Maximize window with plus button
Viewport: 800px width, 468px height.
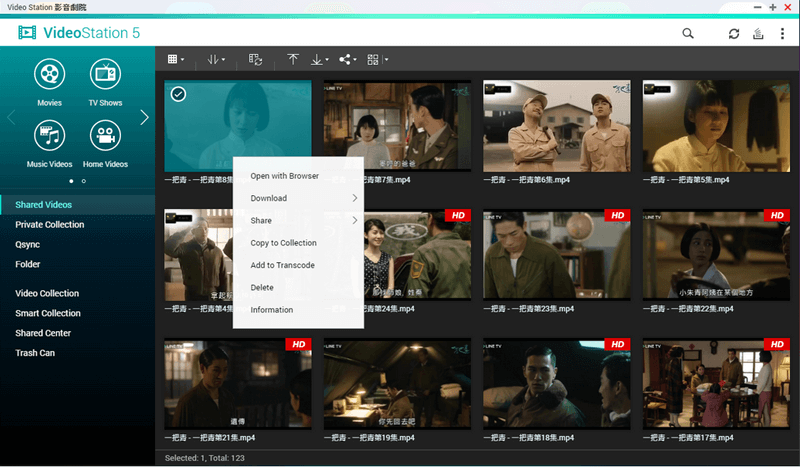click(772, 7)
